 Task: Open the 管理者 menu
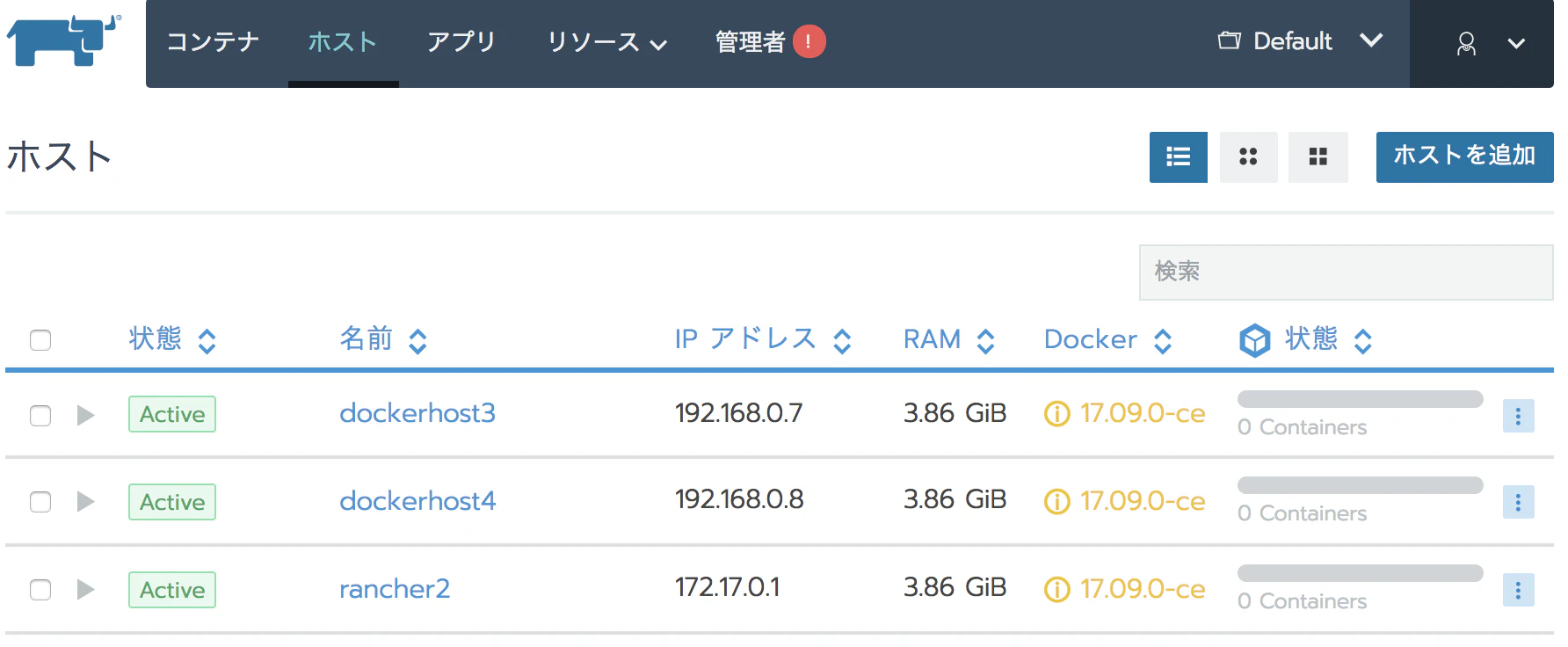point(750,42)
